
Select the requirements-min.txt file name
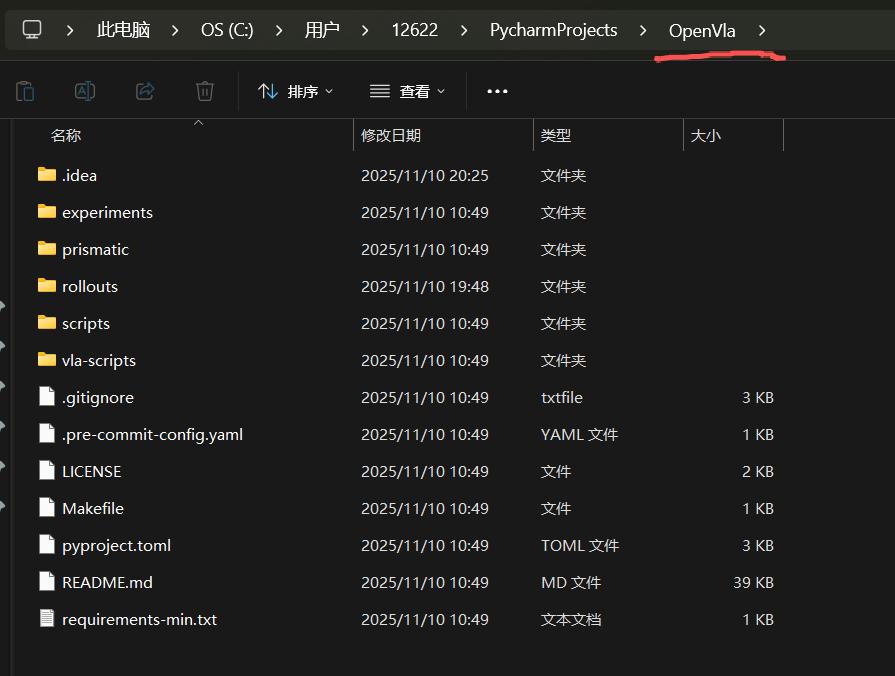click(139, 619)
